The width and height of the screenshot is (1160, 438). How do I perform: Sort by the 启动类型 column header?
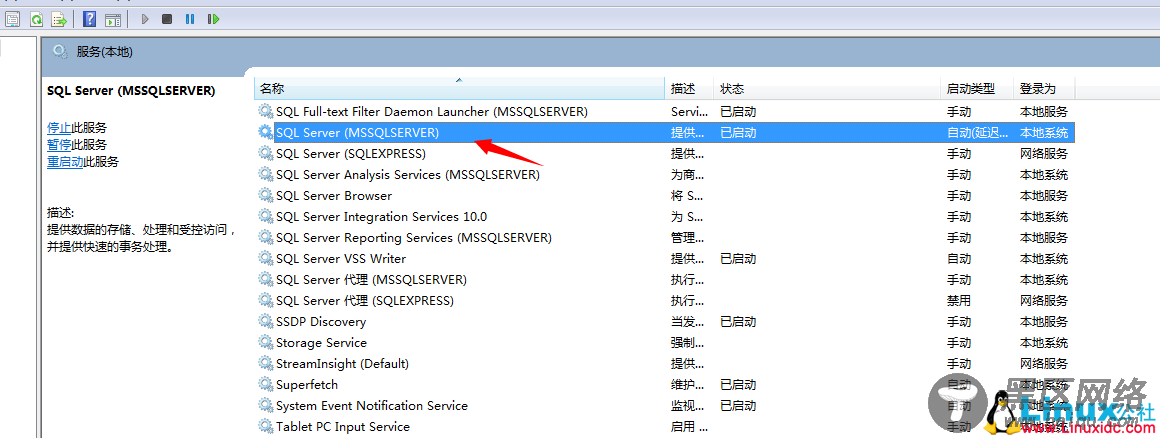tap(977, 89)
